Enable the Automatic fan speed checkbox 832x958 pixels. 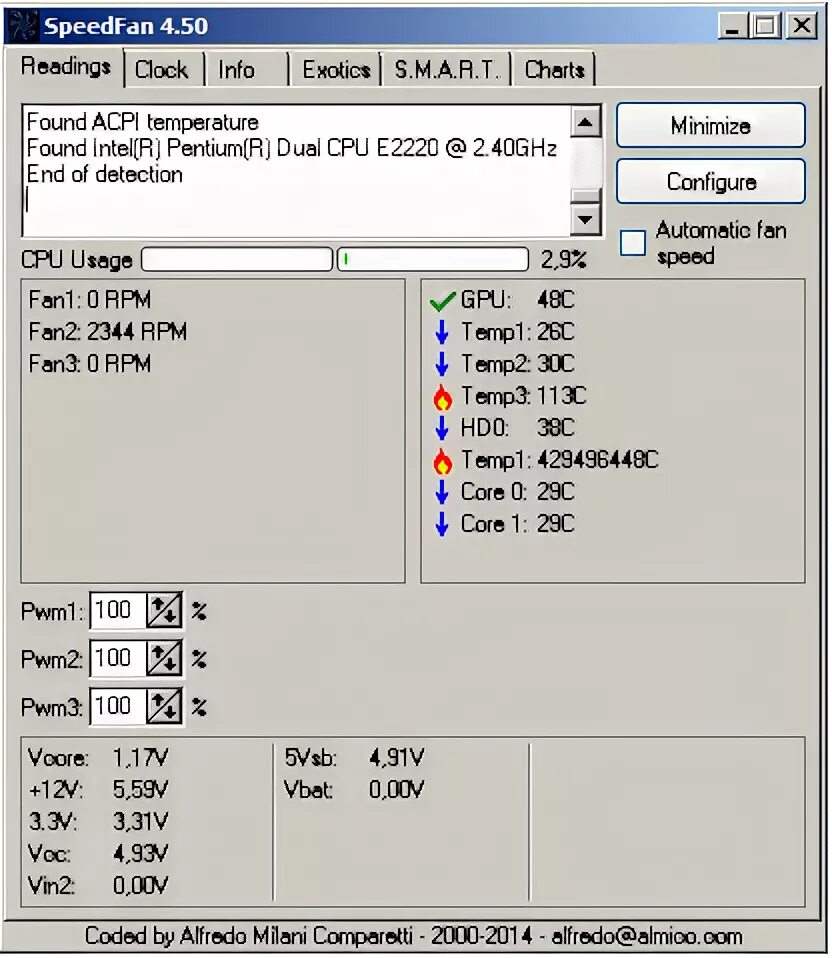coord(633,243)
